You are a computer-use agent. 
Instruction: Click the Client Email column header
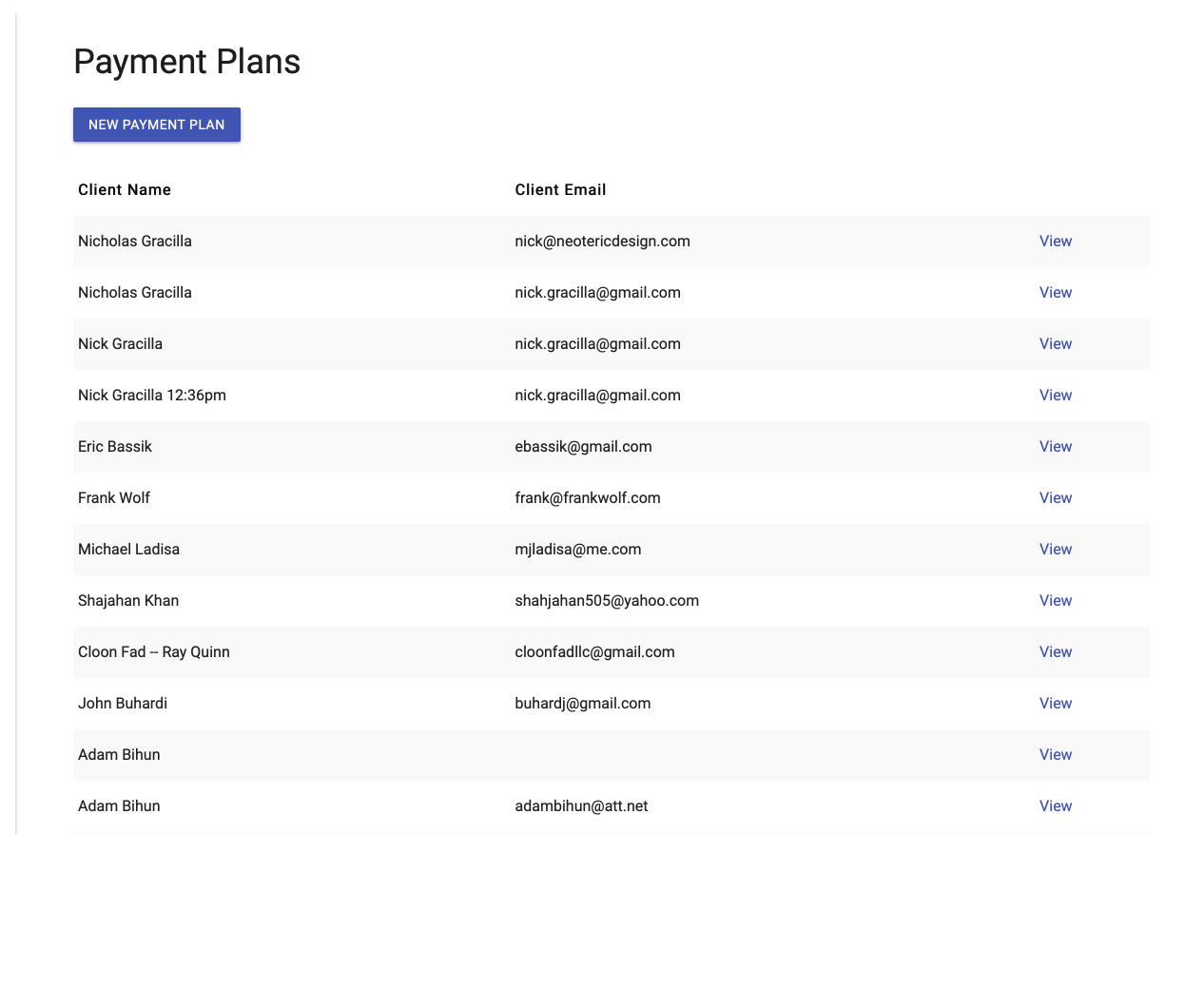click(x=560, y=190)
